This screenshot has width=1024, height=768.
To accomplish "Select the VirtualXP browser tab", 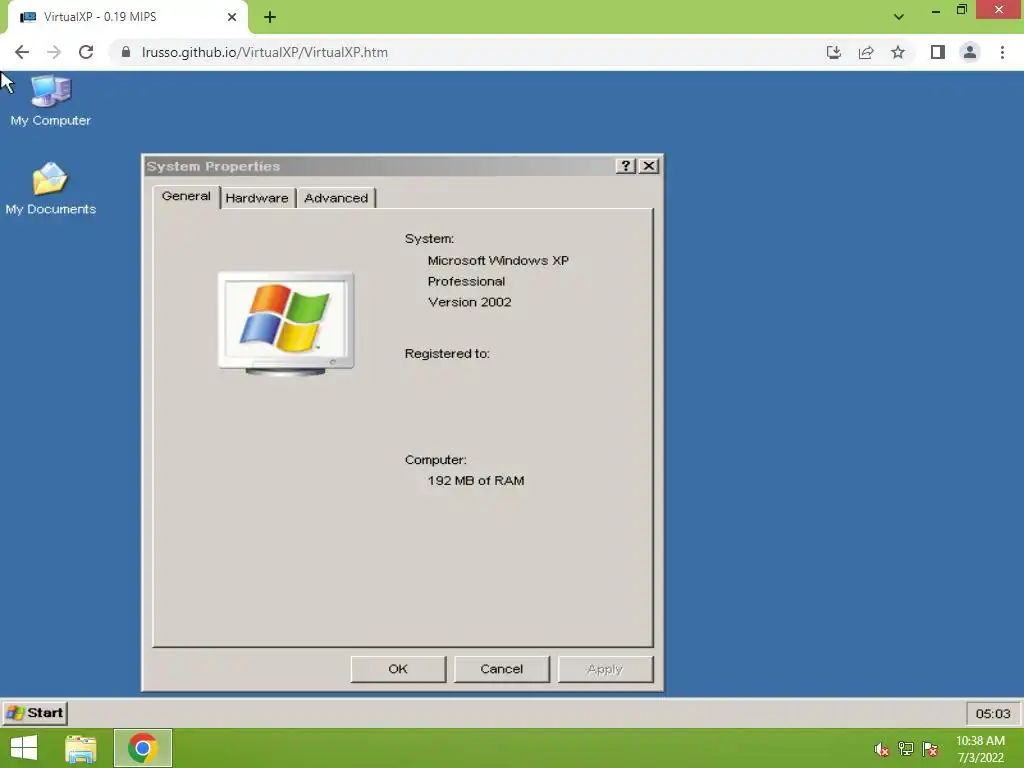I will pos(127,17).
